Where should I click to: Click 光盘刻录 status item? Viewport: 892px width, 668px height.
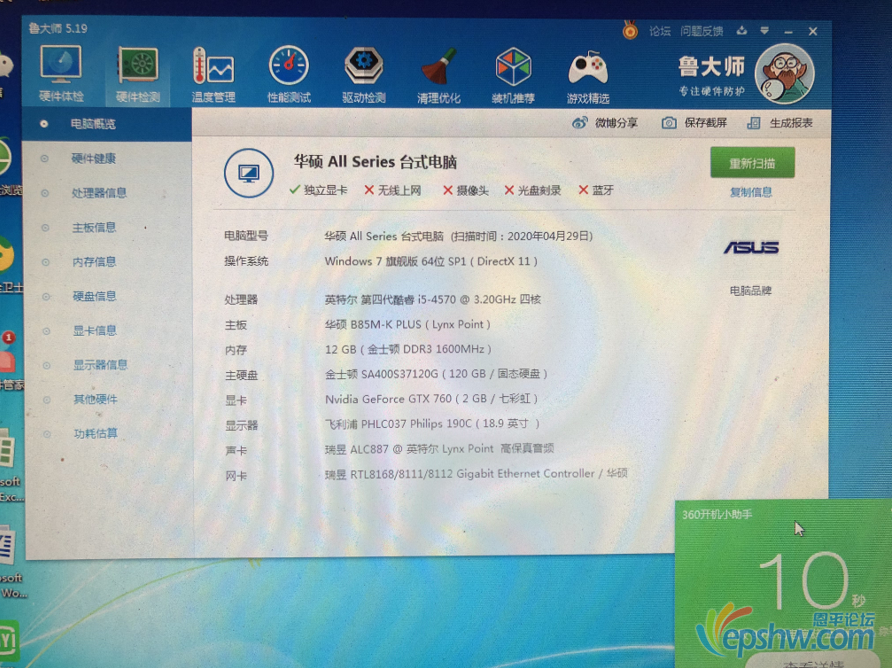coord(532,191)
